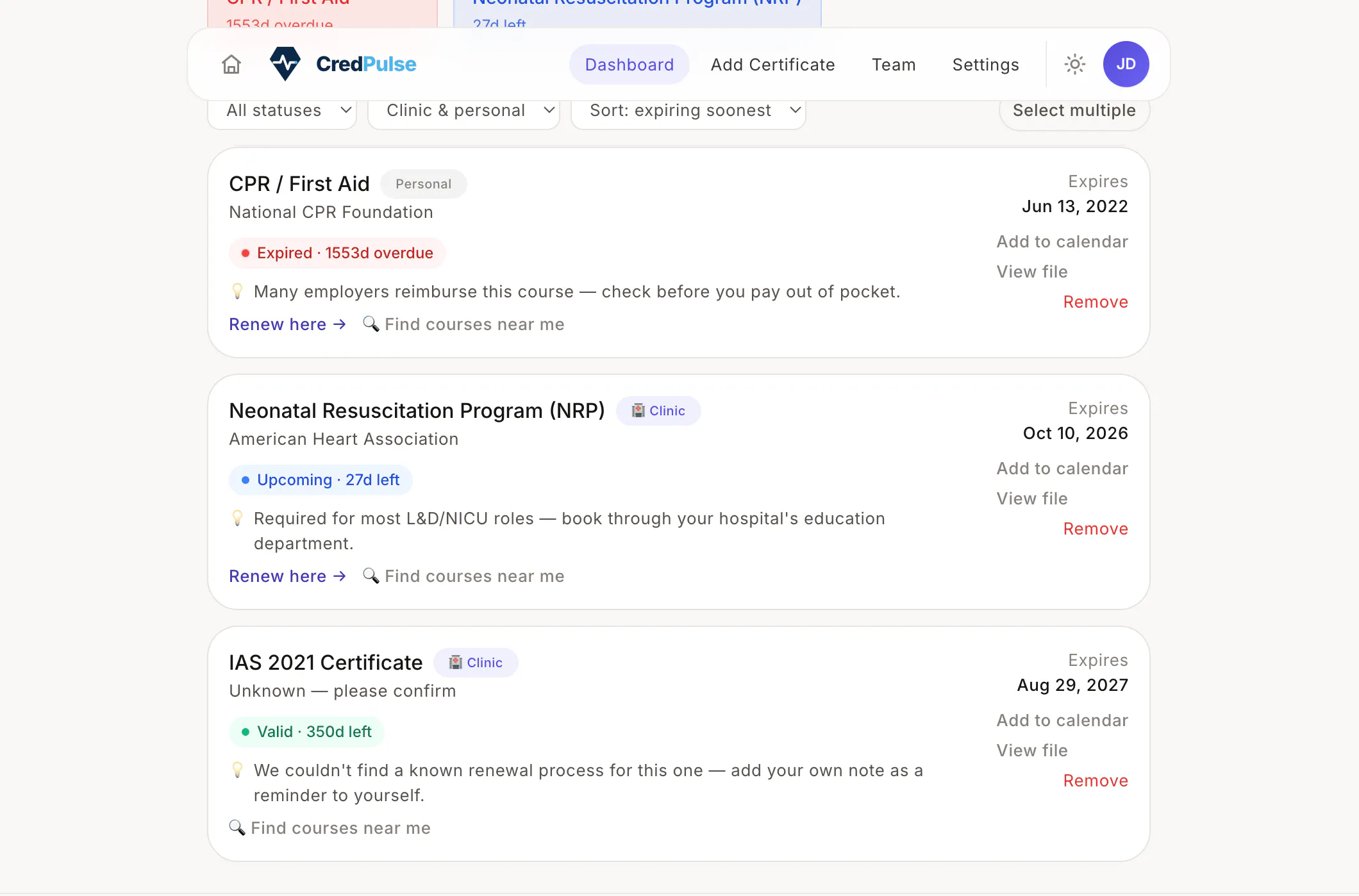Click the Upcoming · 27d left status pill

point(321,480)
